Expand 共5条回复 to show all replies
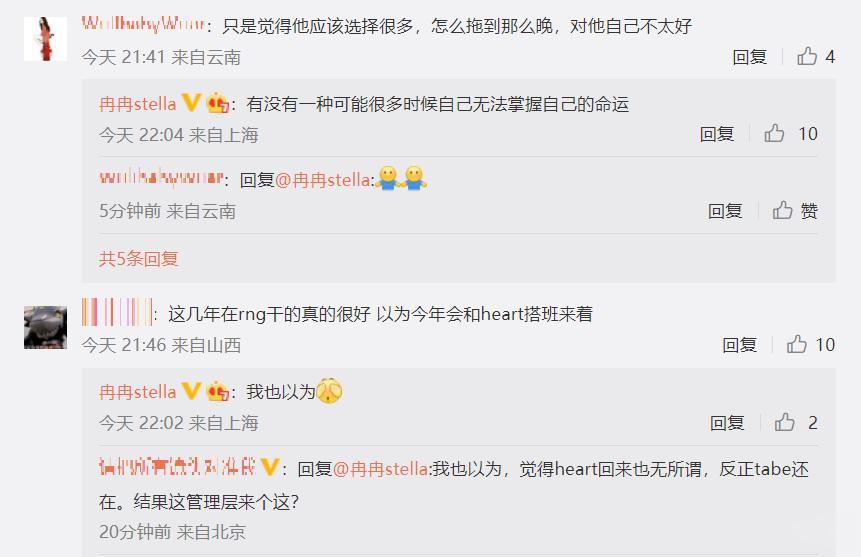The image size is (861, 557). click(138, 258)
